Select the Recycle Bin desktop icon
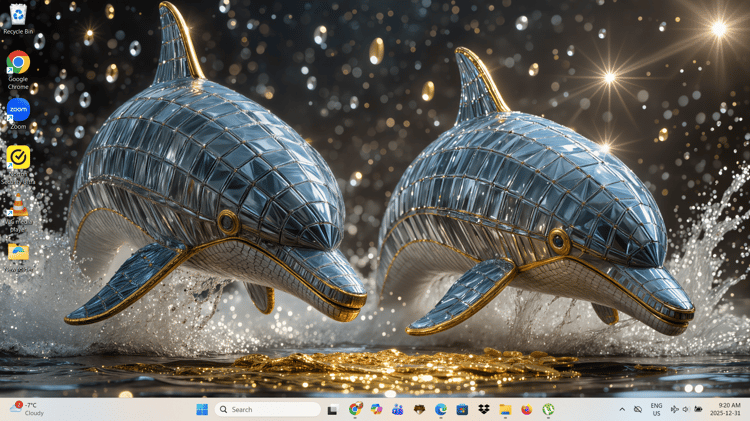 18,19
